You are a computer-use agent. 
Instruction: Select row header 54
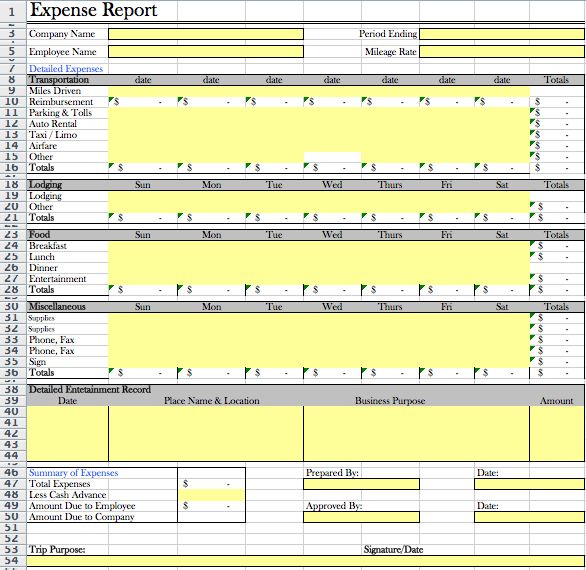[12, 561]
